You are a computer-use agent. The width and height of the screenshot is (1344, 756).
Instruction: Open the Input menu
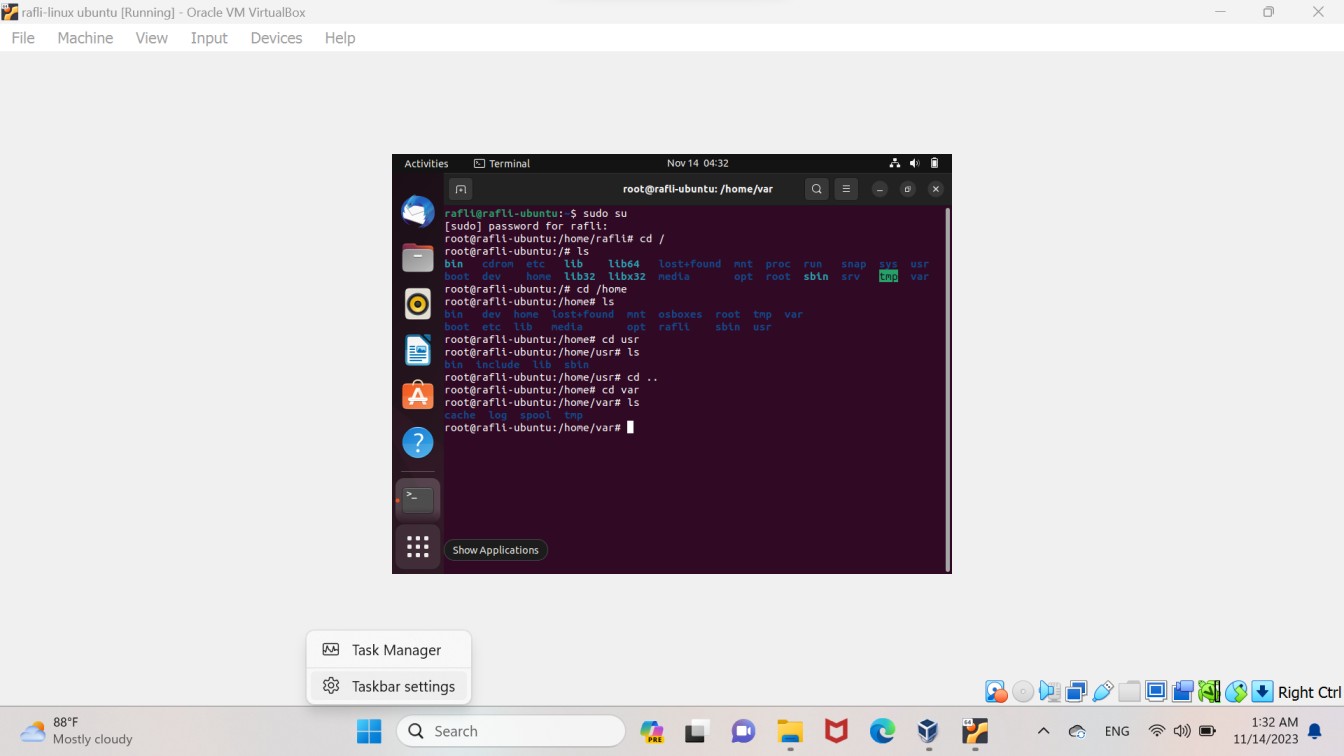pos(209,38)
